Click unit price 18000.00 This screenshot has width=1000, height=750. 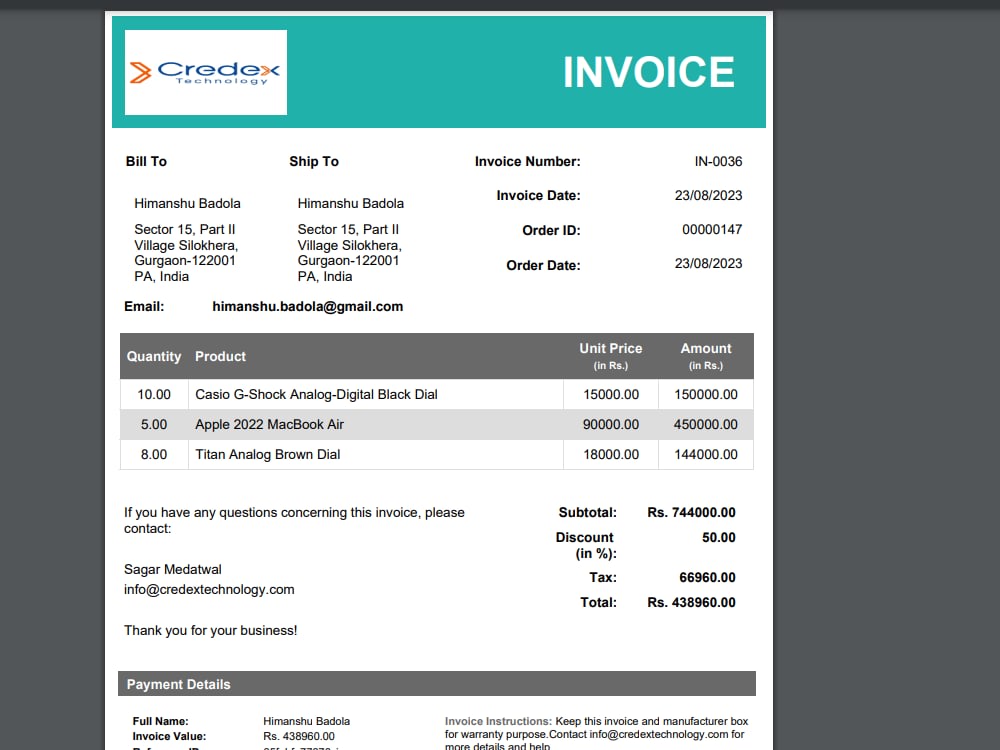611,455
